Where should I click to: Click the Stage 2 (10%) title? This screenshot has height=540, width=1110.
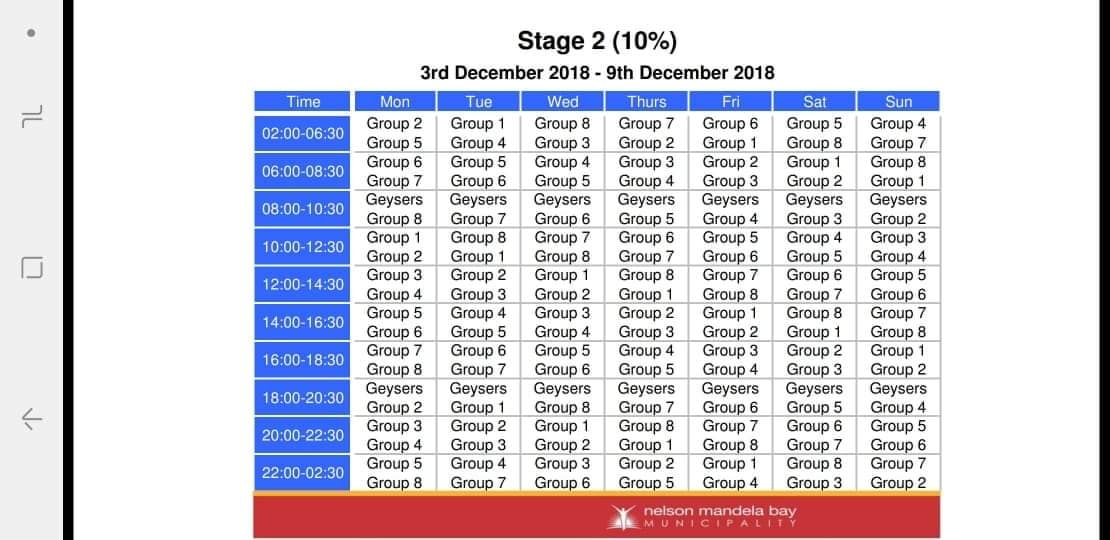pyautogui.click(x=597, y=41)
